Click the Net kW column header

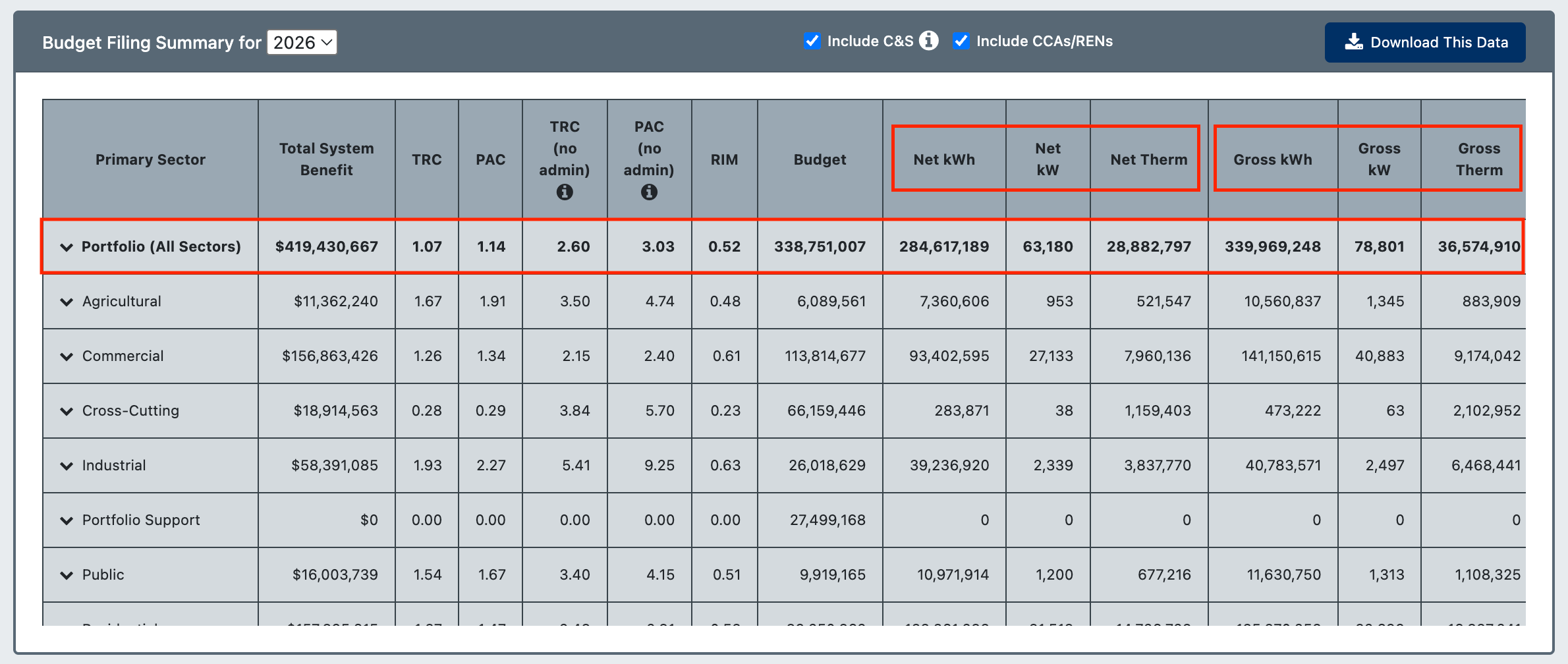click(1048, 159)
